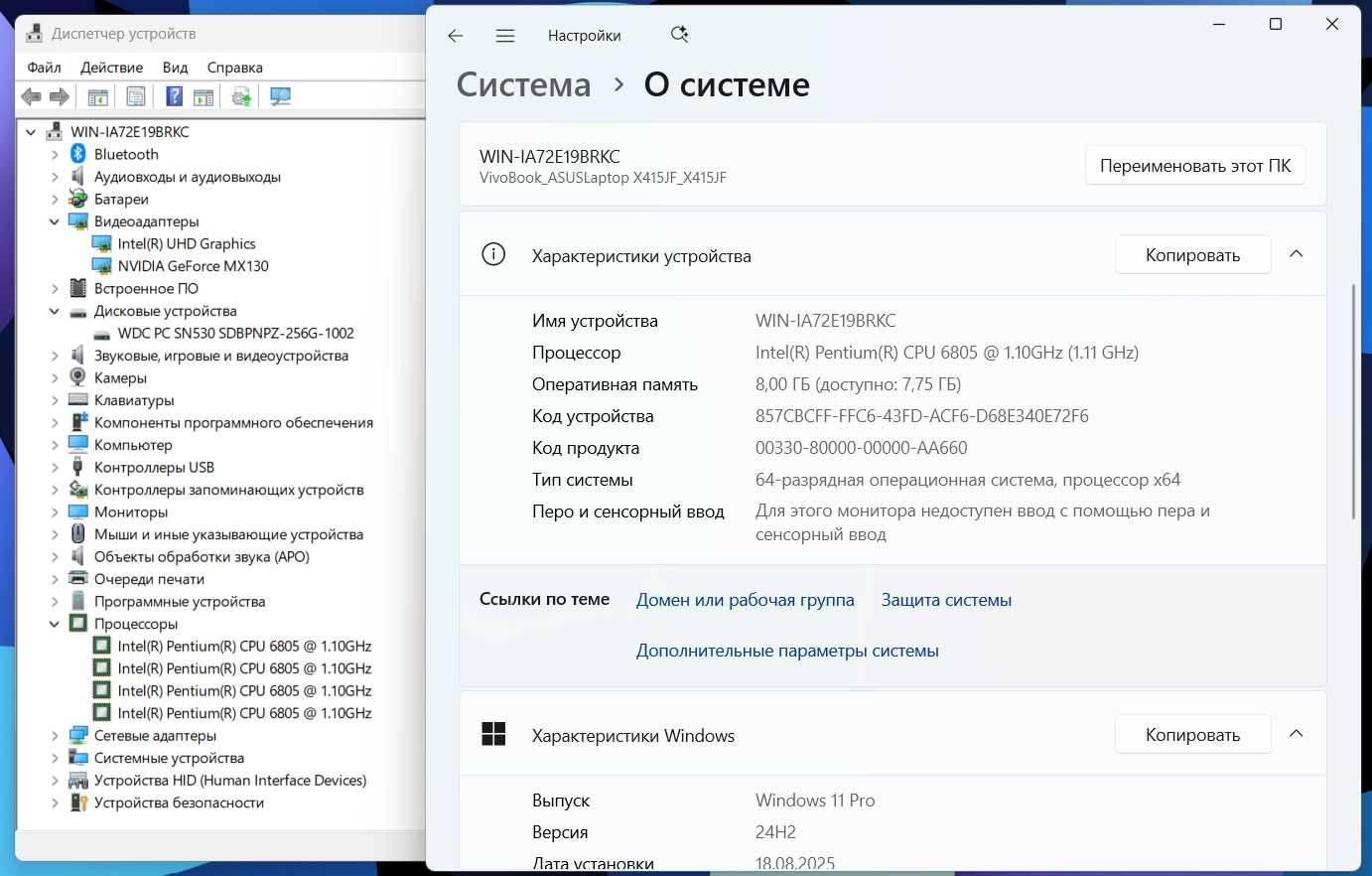The height and width of the screenshot is (876, 1372).
Task: Collapse the Характеристики устройства section
Action: click(1296, 254)
